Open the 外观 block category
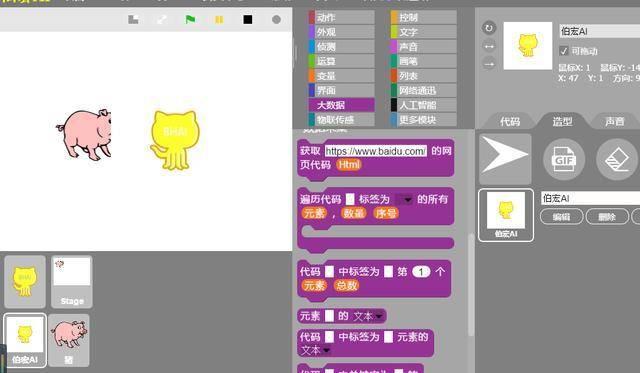640x373 pixels. (342, 32)
